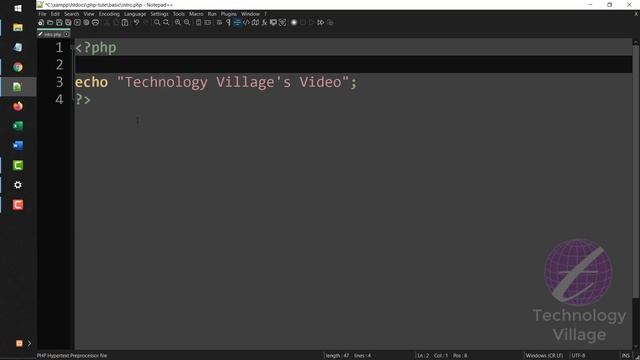
Task: Open Excel from the taskbar
Action: point(18,126)
